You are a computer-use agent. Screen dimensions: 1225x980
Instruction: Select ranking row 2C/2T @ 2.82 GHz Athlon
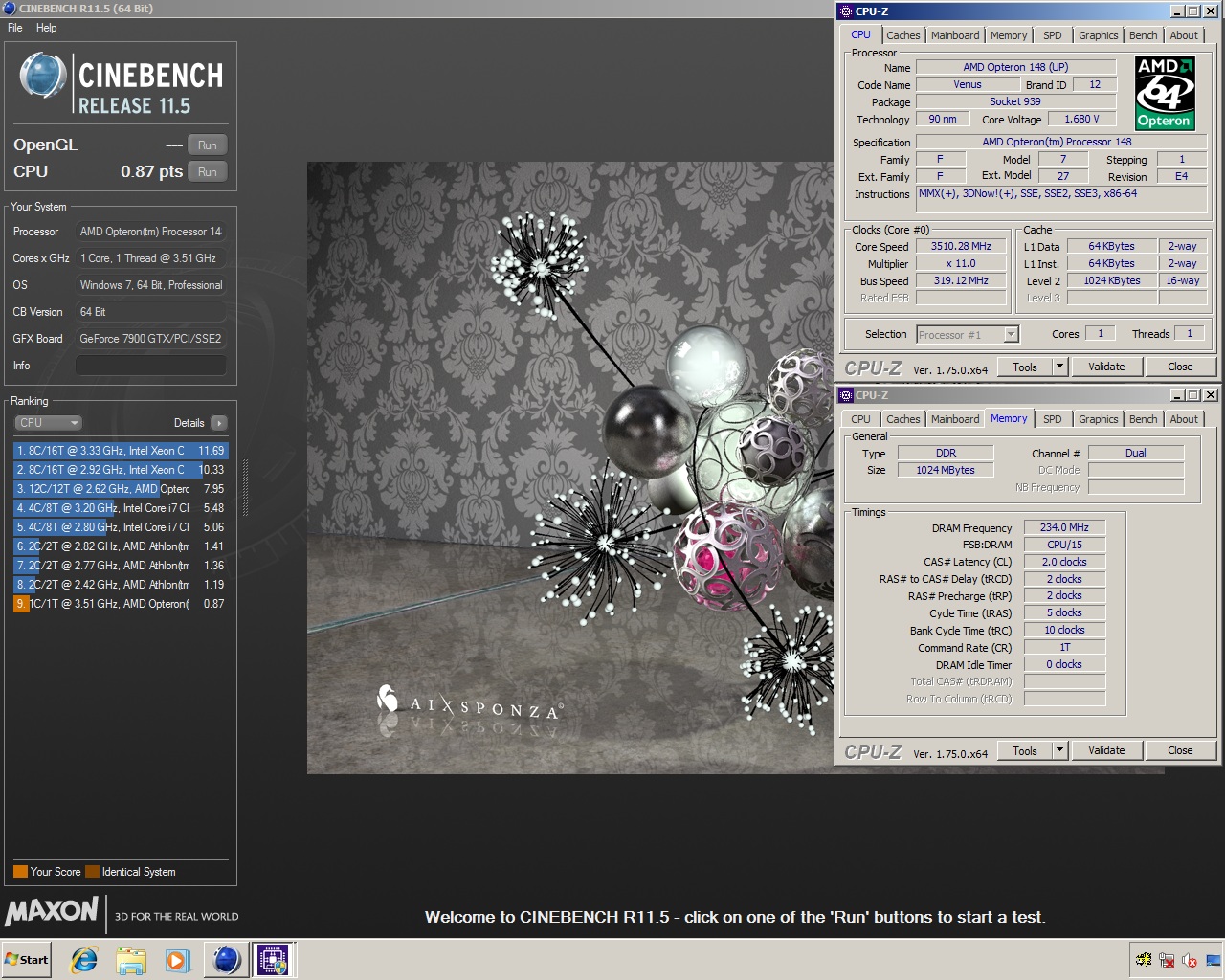(x=121, y=546)
